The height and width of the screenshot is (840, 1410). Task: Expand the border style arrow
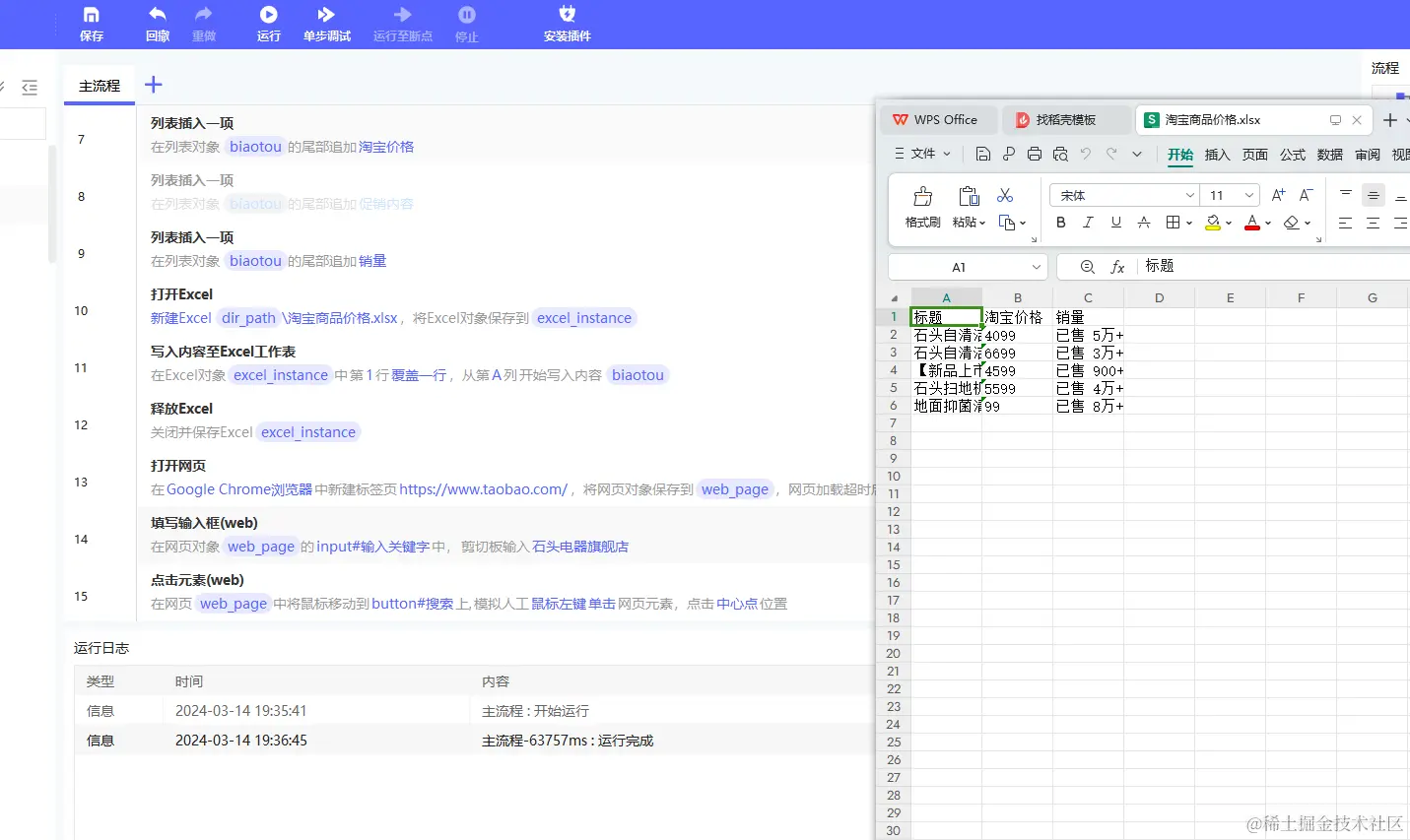click(1189, 224)
